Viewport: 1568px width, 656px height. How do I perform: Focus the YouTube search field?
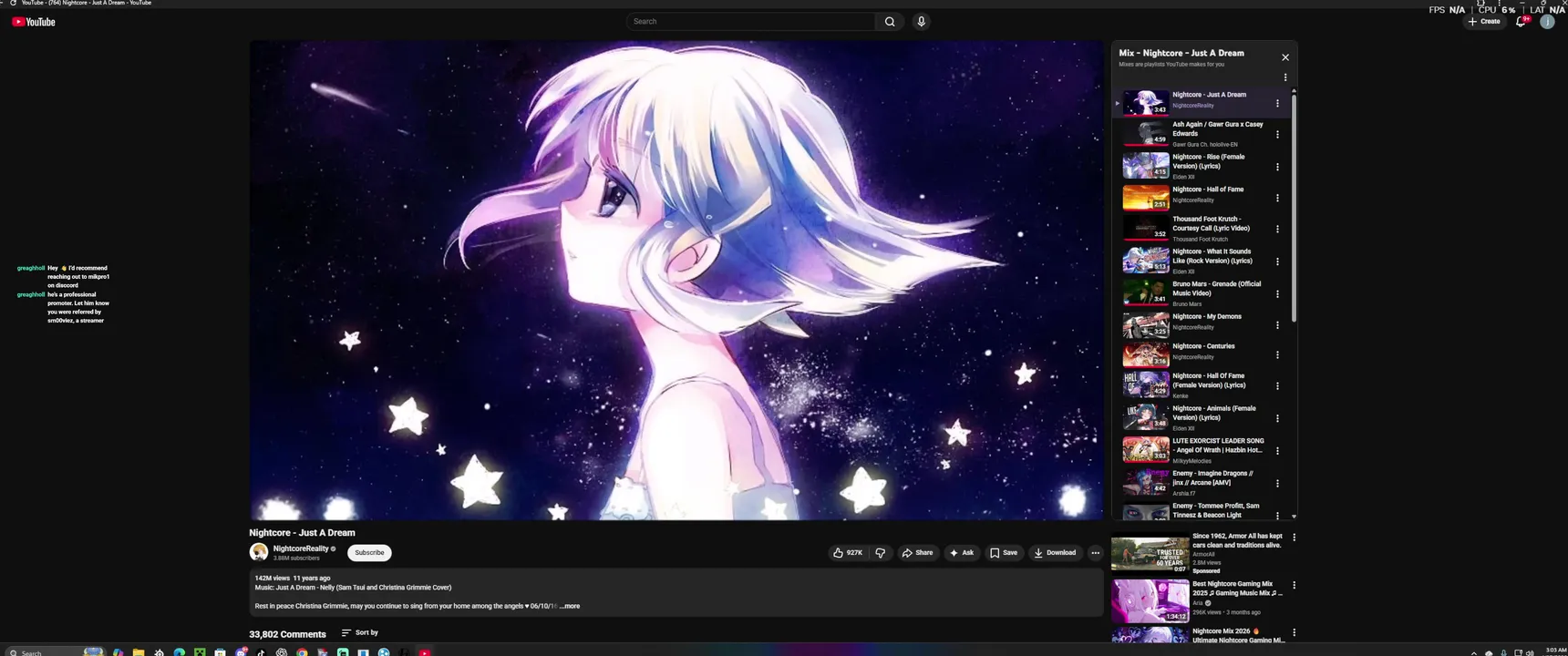(x=751, y=22)
